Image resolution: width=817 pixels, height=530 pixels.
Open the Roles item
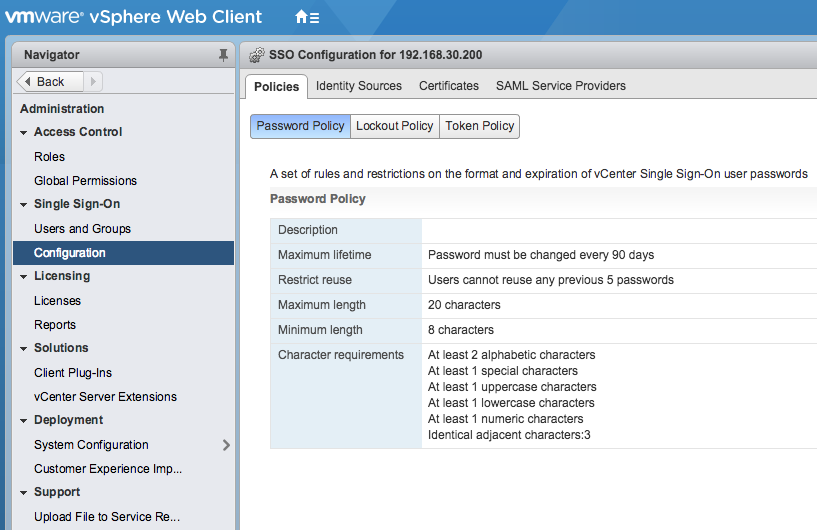click(x=49, y=157)
